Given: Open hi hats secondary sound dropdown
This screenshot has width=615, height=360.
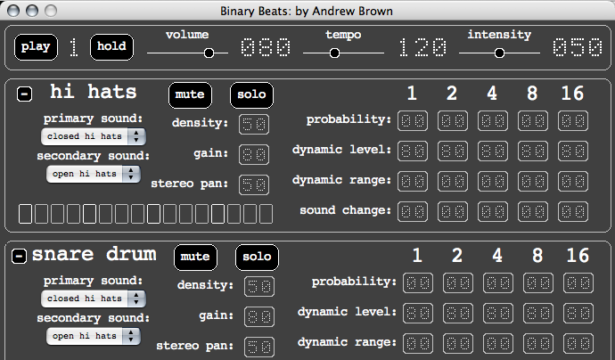Looking at the screenshot, I should point(93,174).
